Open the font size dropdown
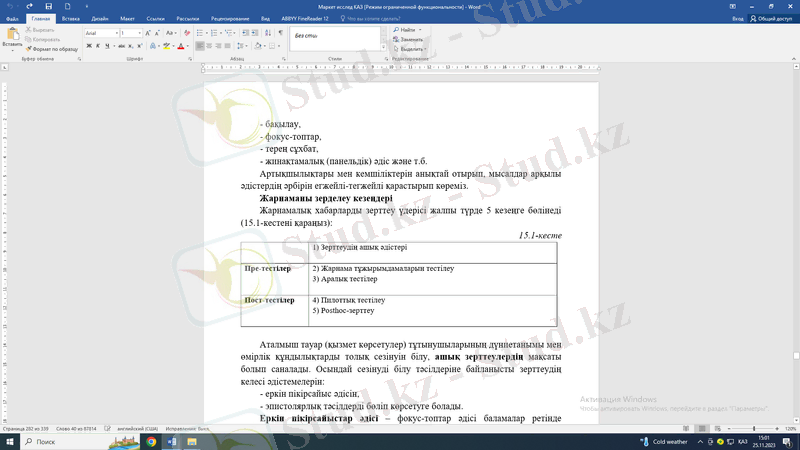 [x=140, y=33]
